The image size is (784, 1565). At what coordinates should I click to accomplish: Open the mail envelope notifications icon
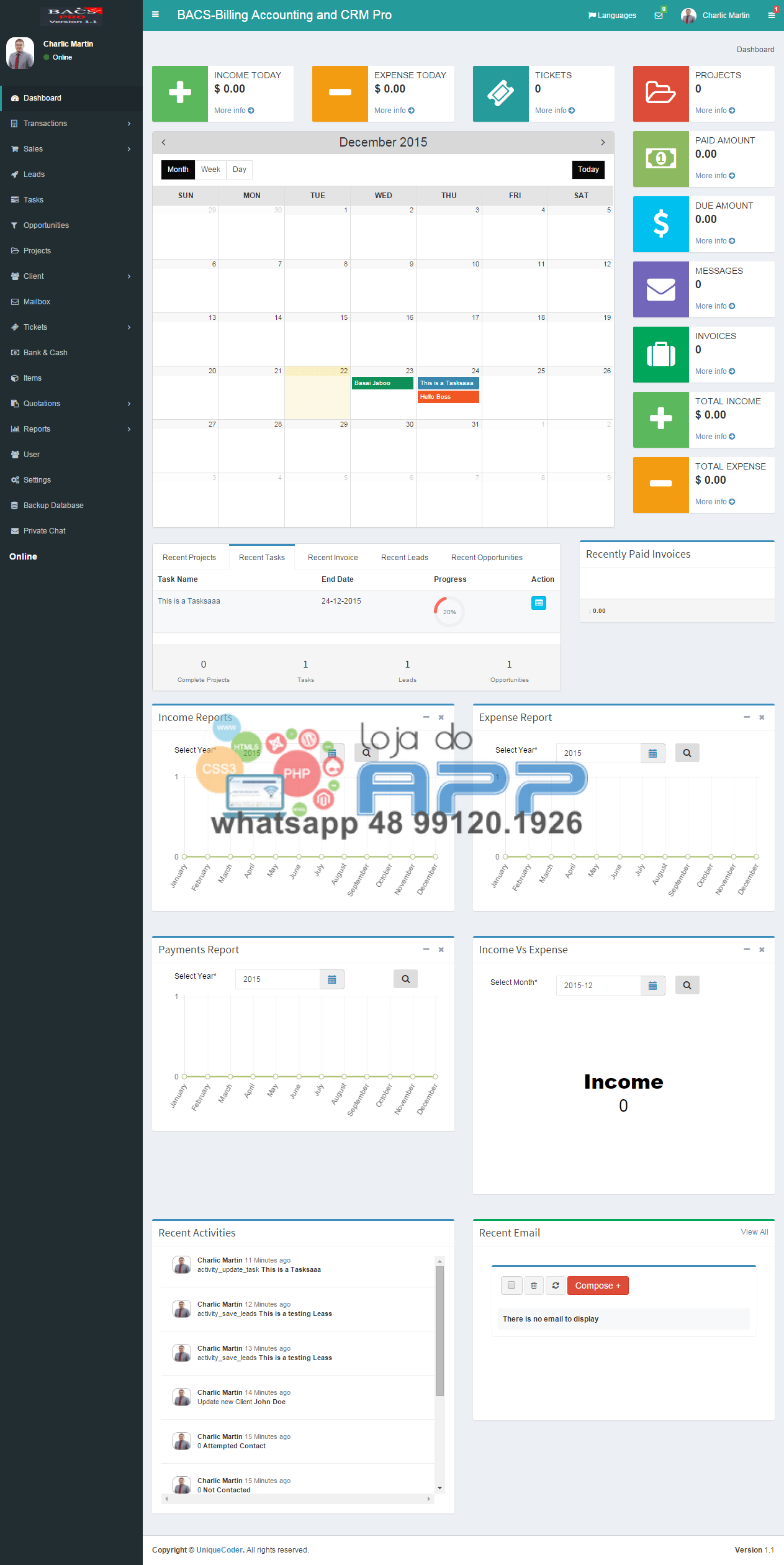[x=659, y=16]
